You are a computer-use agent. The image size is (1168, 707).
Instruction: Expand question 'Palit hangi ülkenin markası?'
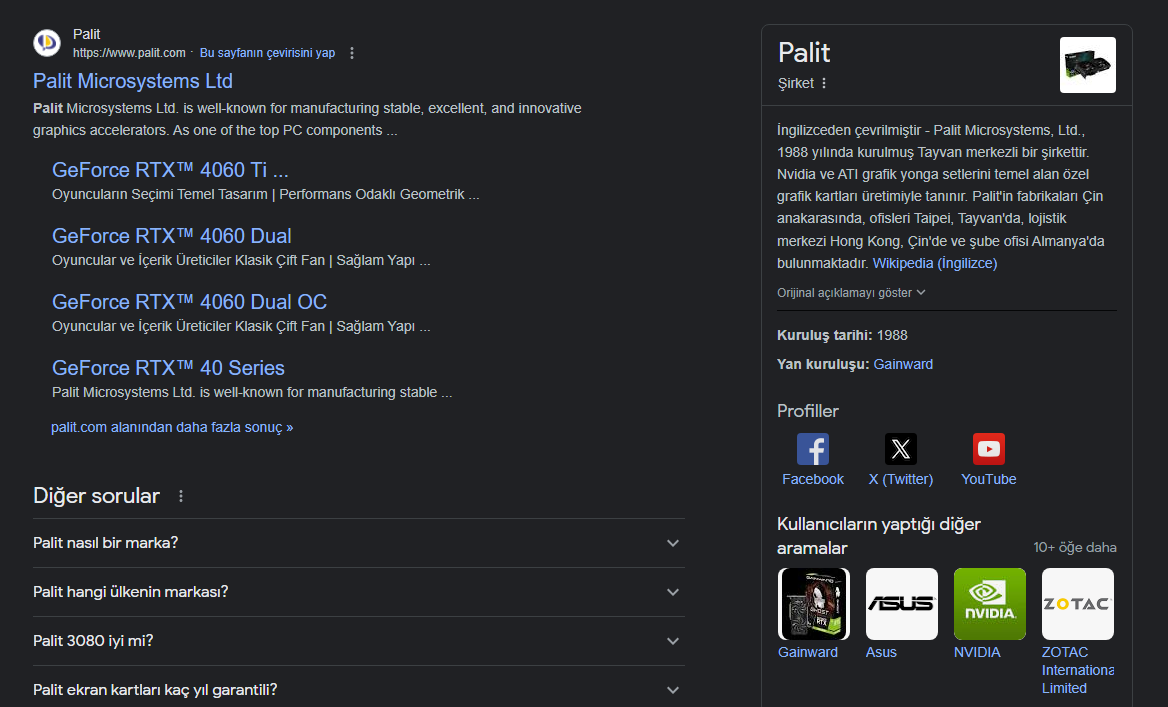[359, 592]
